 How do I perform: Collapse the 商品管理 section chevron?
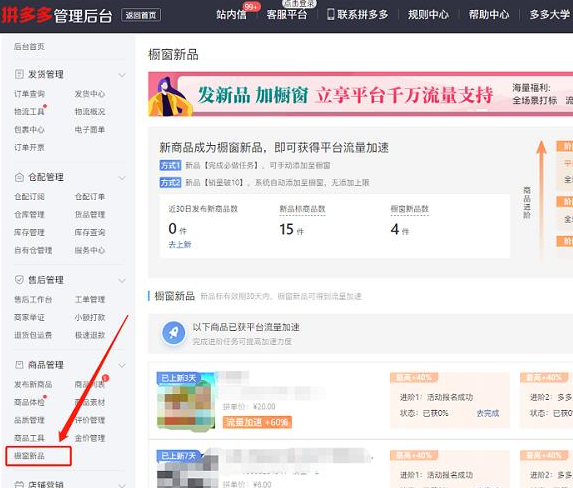point(122,365)
